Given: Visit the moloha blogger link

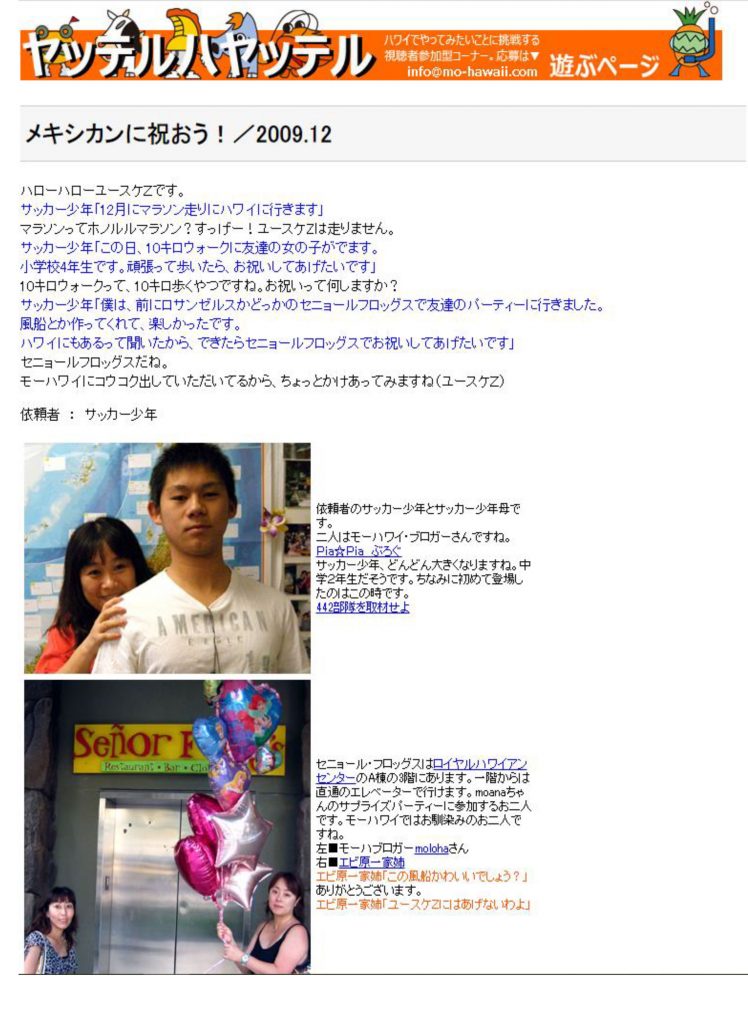Looking at the screenshot, I should [x=431, y=849].
